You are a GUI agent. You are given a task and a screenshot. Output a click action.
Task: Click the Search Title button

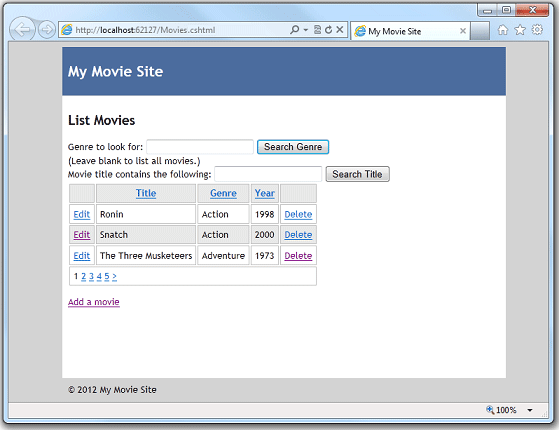point(357,174)
